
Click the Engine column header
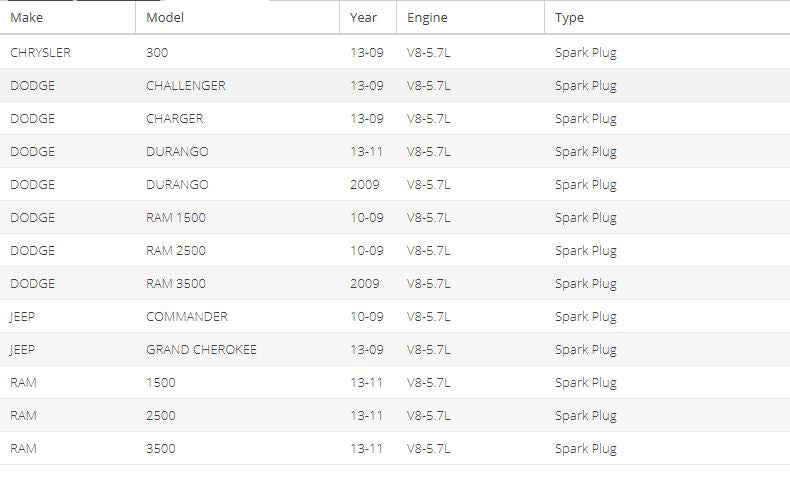470,18
